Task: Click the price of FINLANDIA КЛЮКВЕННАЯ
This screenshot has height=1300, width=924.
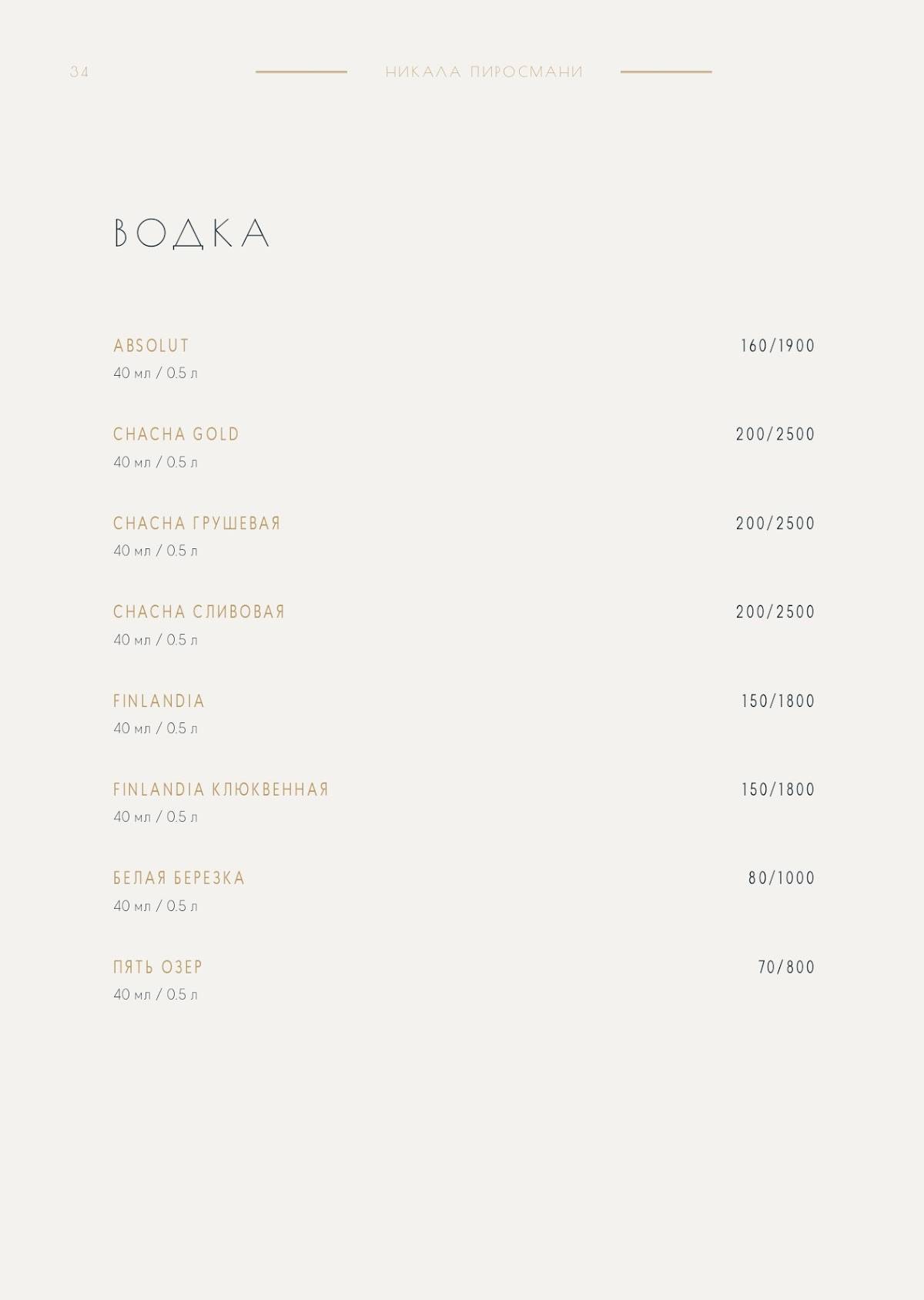Action: (x=778, y=789)
